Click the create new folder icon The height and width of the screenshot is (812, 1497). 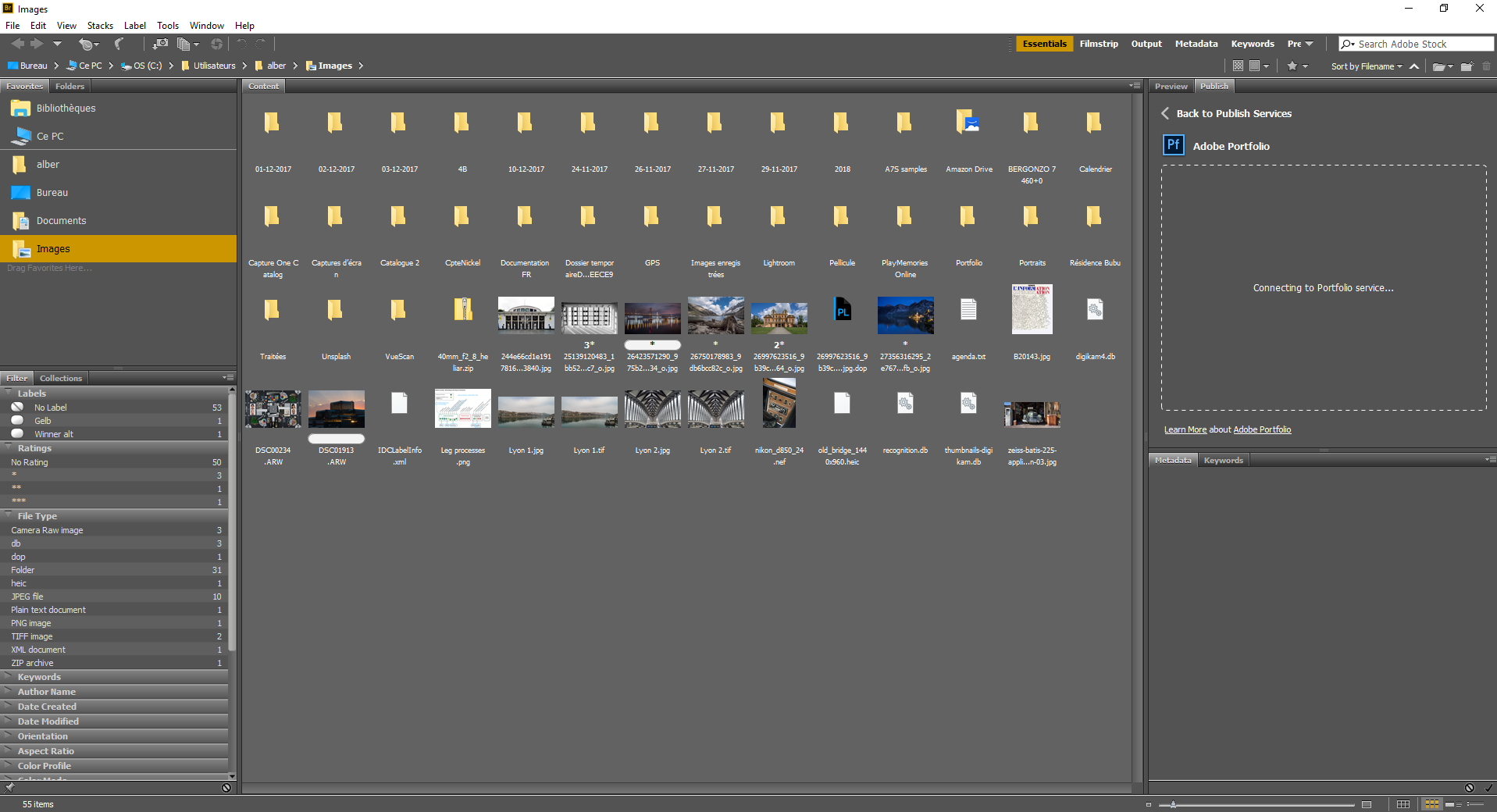(1467, 66)
